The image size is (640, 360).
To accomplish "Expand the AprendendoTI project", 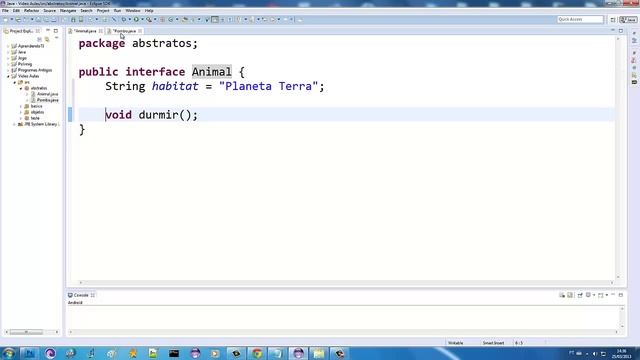I will 8,46.
